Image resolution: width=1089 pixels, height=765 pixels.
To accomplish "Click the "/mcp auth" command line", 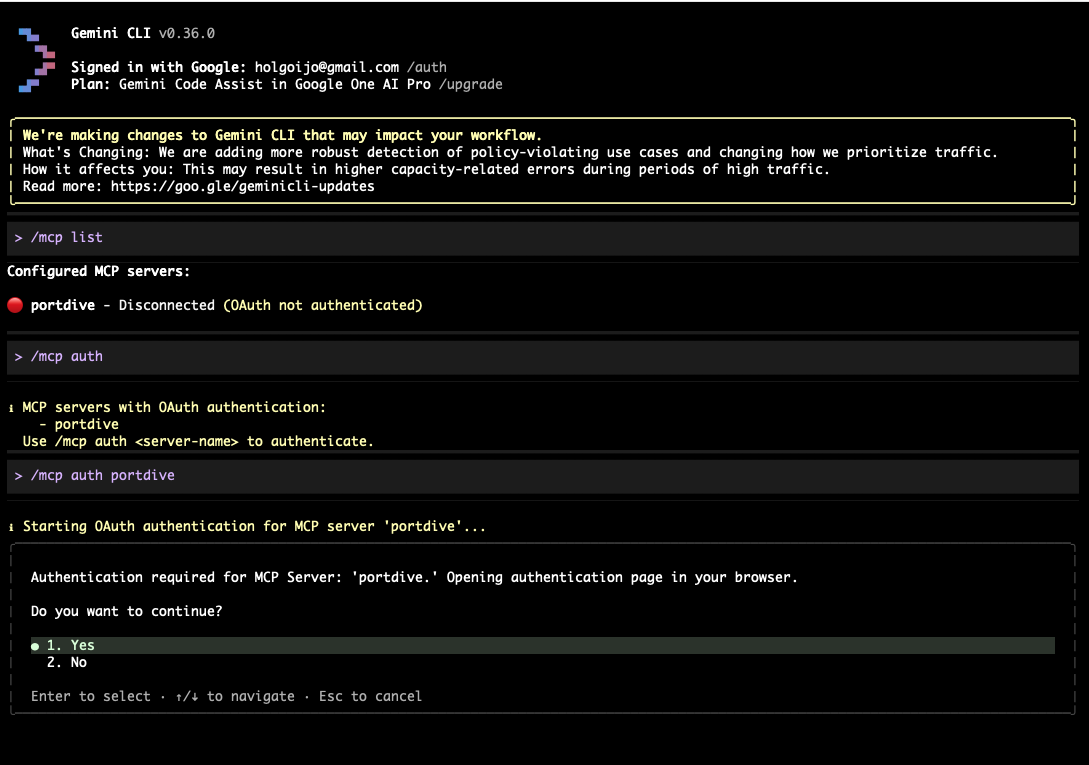I will click(542, 357).
